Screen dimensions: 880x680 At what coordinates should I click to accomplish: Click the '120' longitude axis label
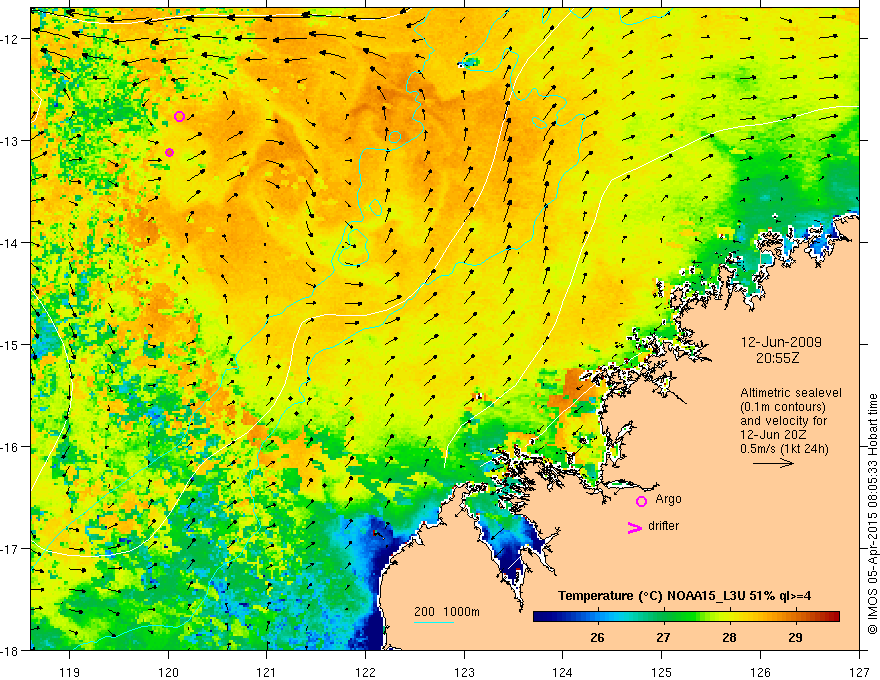coord(168,672)
